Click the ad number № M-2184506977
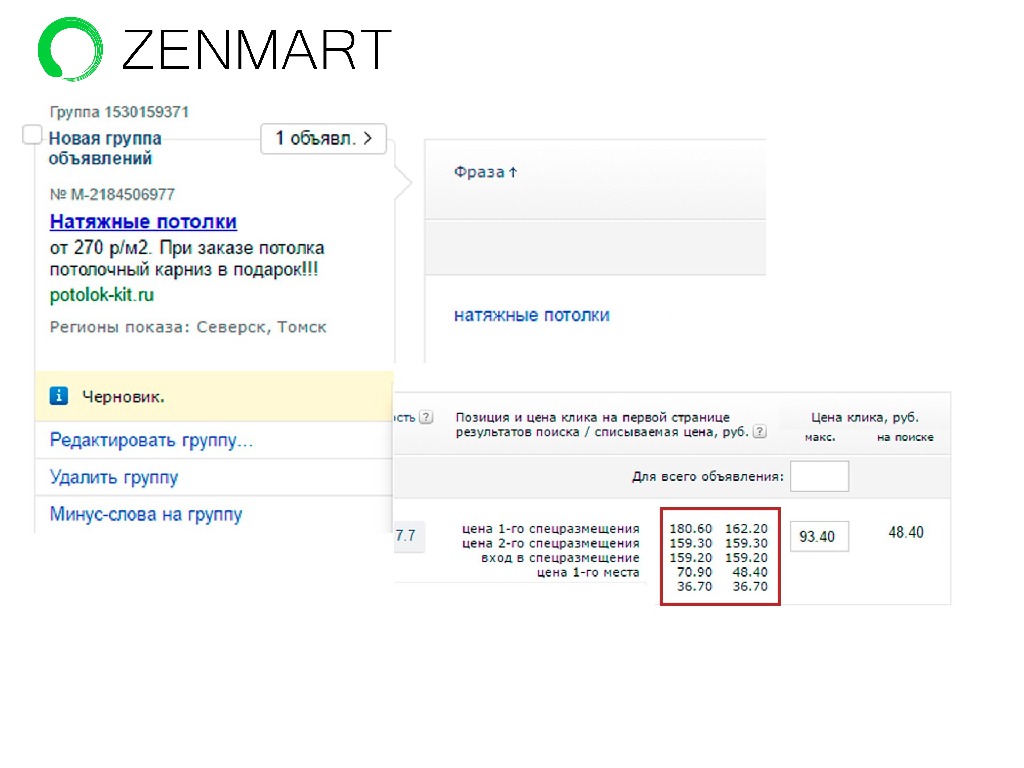 (112, 194)
